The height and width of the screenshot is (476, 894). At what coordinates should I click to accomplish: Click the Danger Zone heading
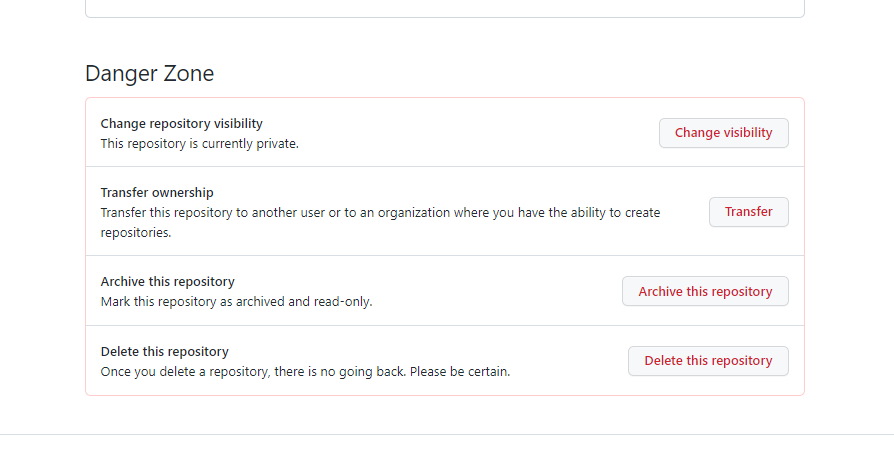click(x=149, y=74)
